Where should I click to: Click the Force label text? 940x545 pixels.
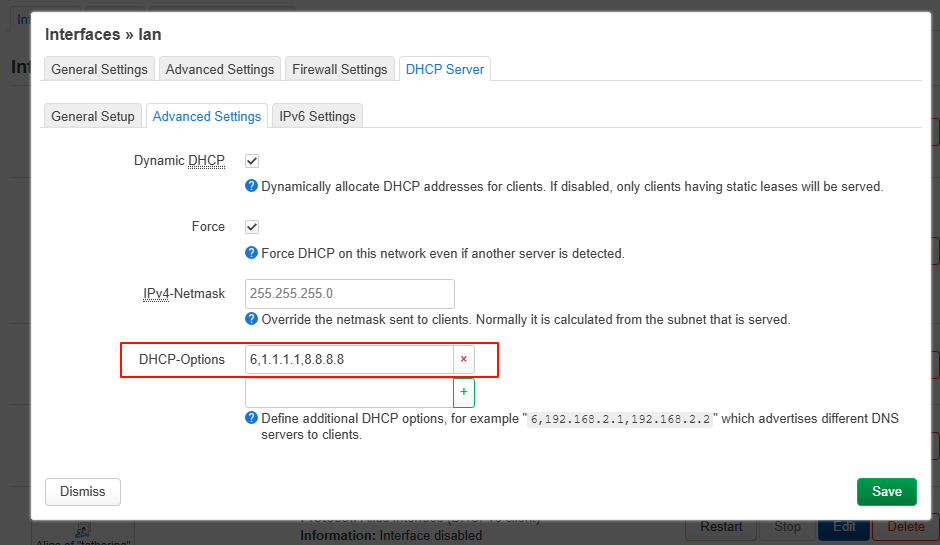tap(208, 227)
